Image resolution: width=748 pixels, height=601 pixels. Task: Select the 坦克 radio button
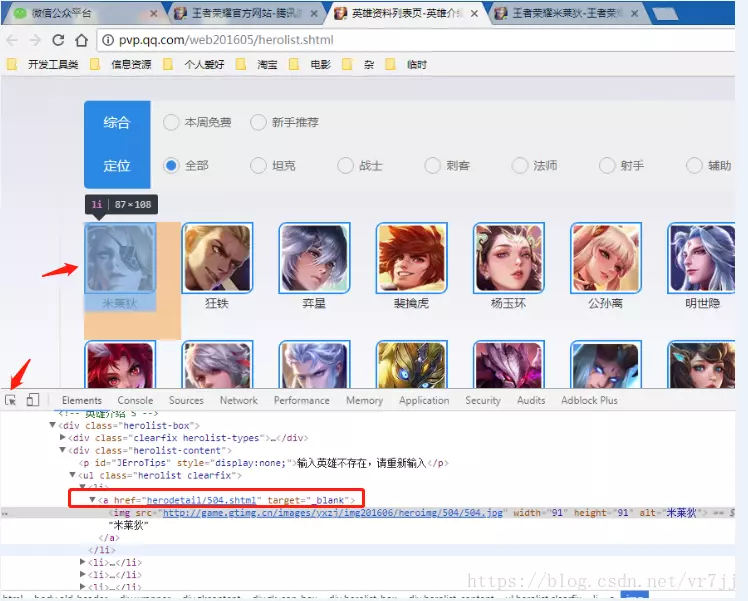(x=258, y=166)
